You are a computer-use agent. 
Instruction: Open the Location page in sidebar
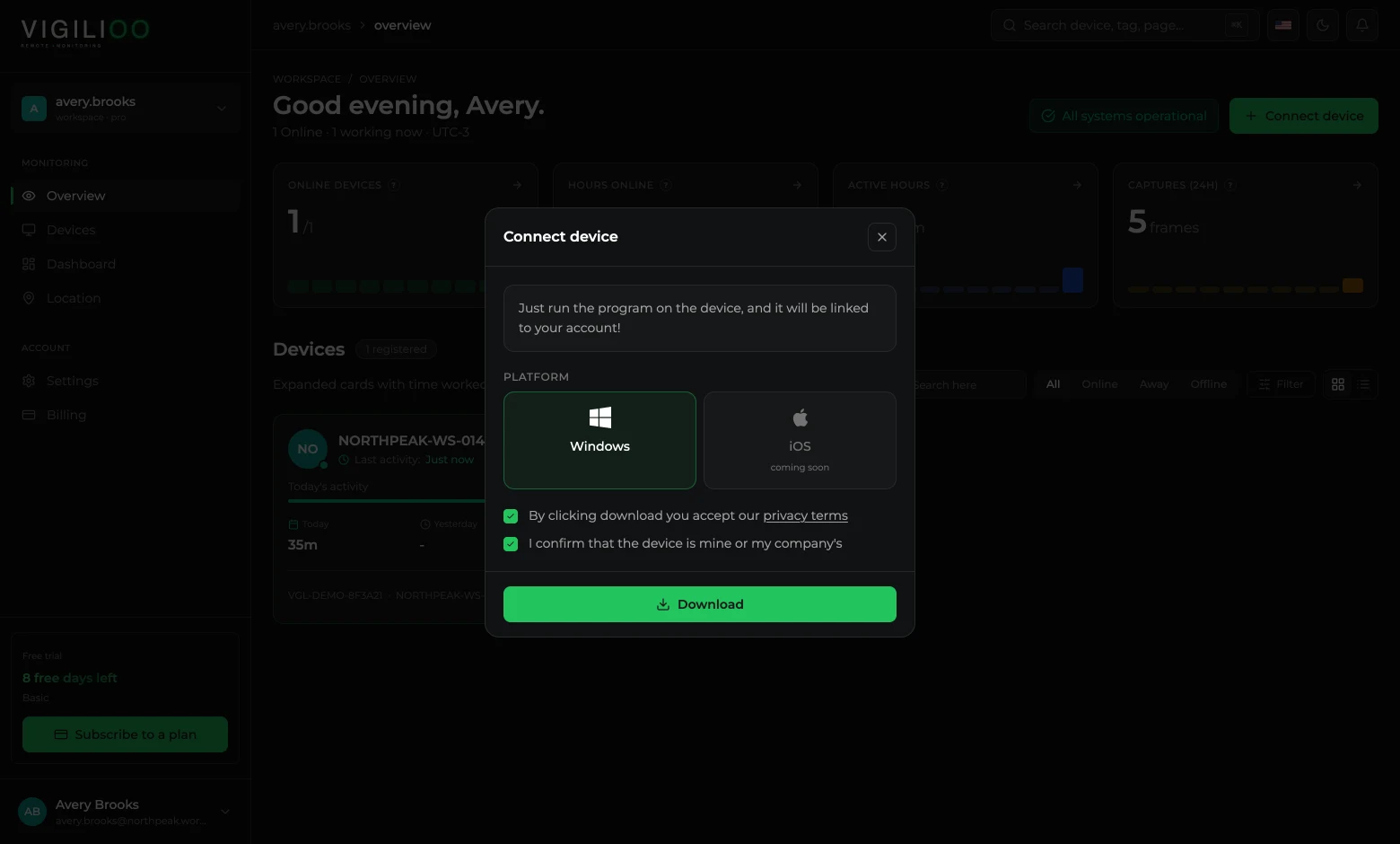tap(126, 298)
